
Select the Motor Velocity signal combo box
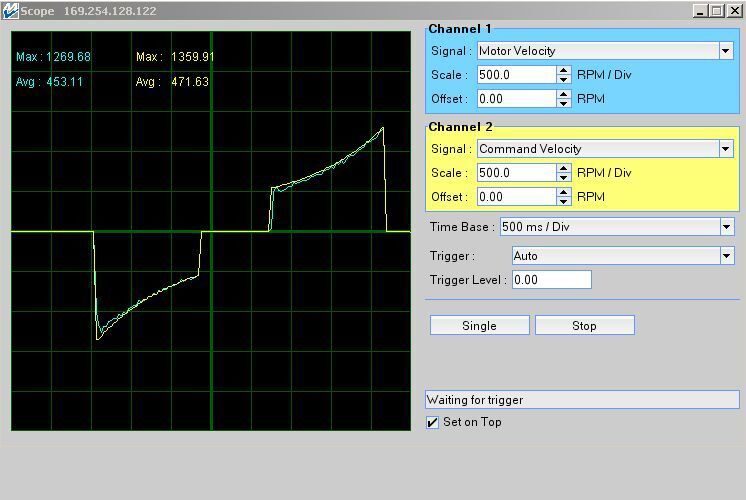pyautogui.click(x=605, y=51)
